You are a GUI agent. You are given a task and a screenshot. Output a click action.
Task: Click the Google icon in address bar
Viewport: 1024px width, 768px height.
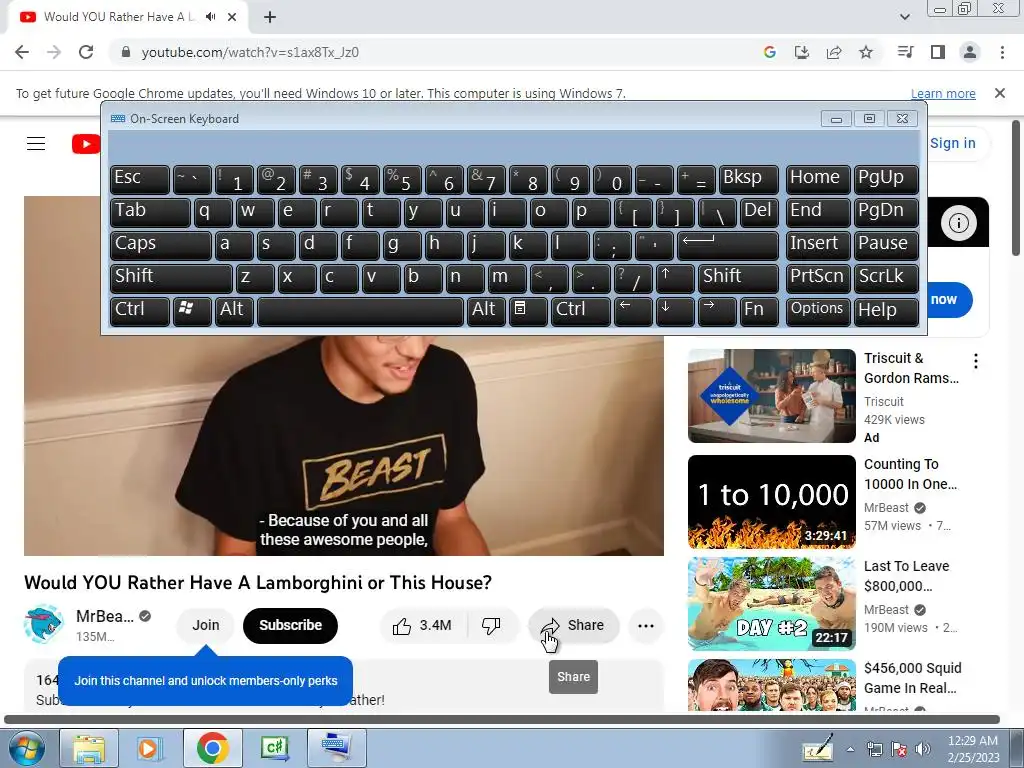(x=770, y=52)
